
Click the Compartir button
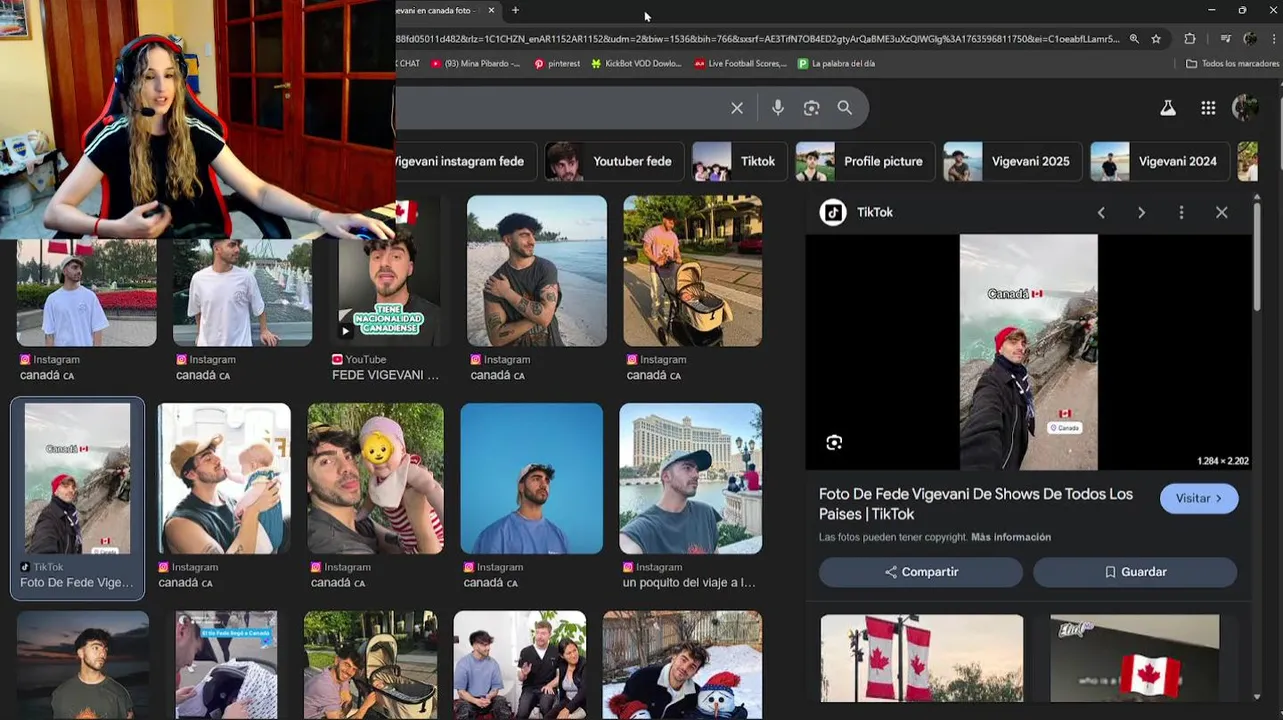(921, 572)
